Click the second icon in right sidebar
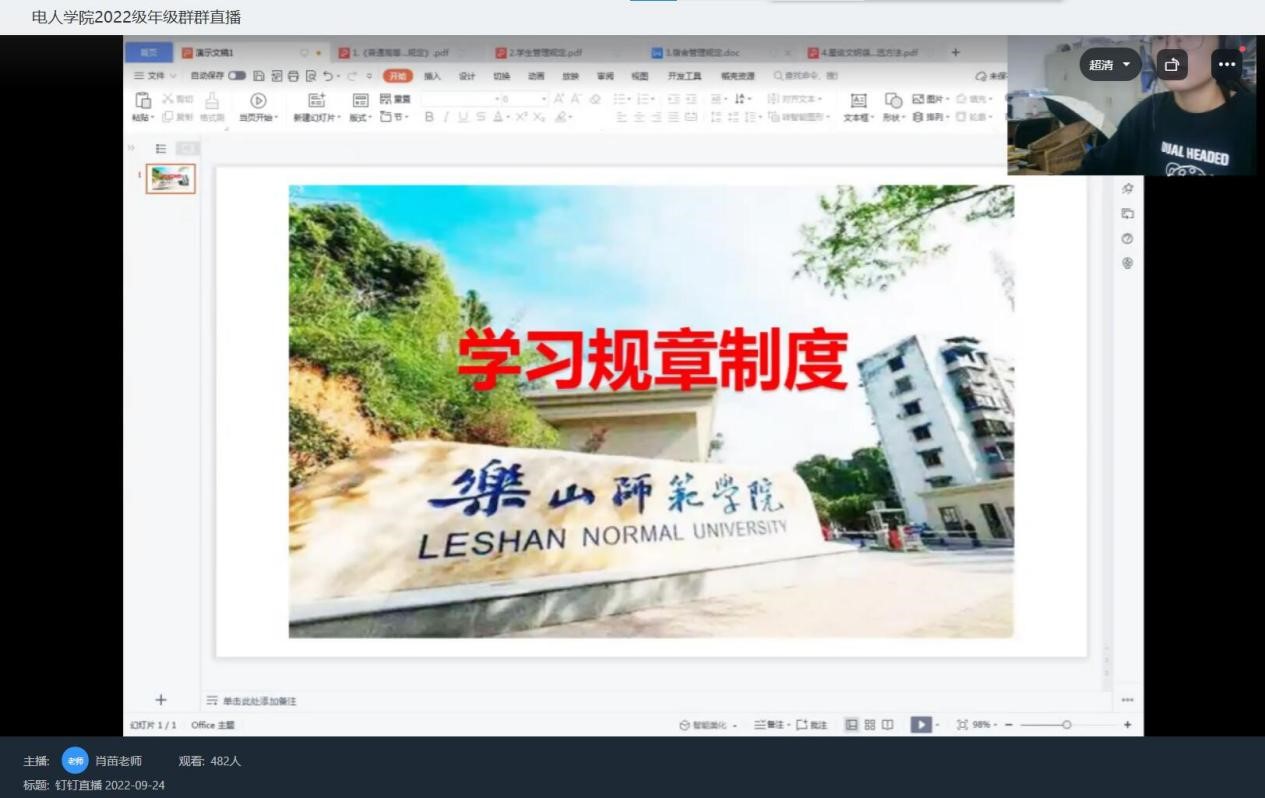This screenshot has width=1265, height=798. (x=1128, y=213)
